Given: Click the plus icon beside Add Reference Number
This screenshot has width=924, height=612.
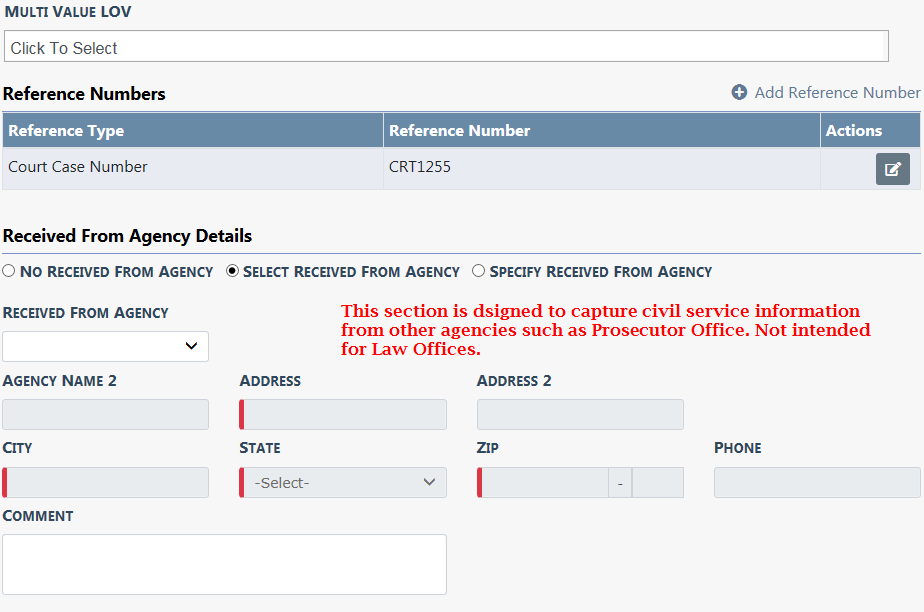Looking at the screenshot, I should [739, 92].
